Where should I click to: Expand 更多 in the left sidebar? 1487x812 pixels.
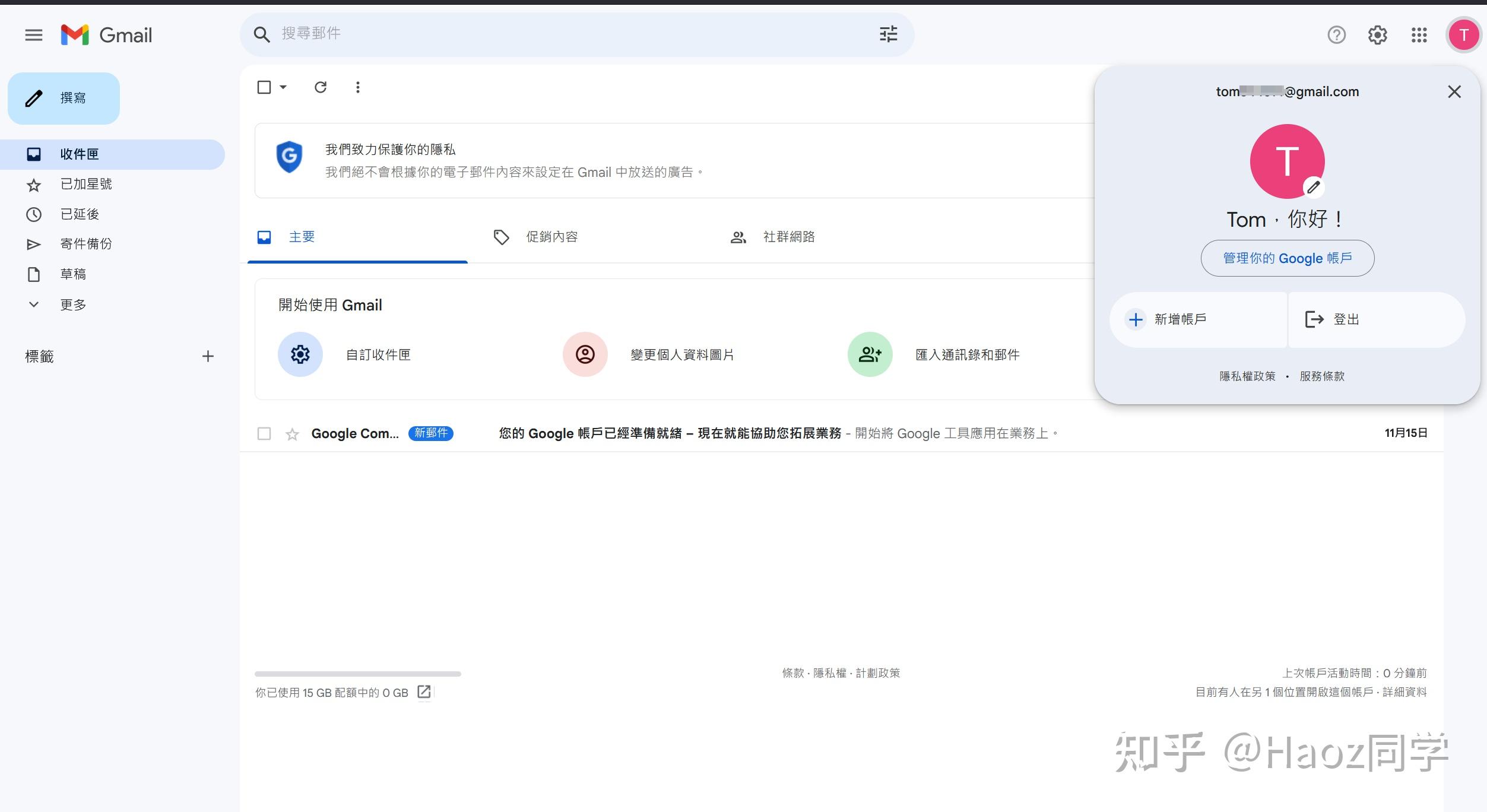pos(72,304)
